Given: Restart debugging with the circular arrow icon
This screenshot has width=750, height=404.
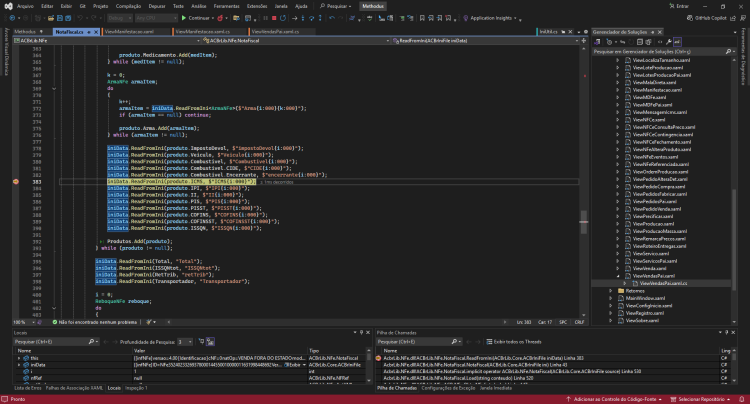Looking at the screenshot, I should 283,18.
